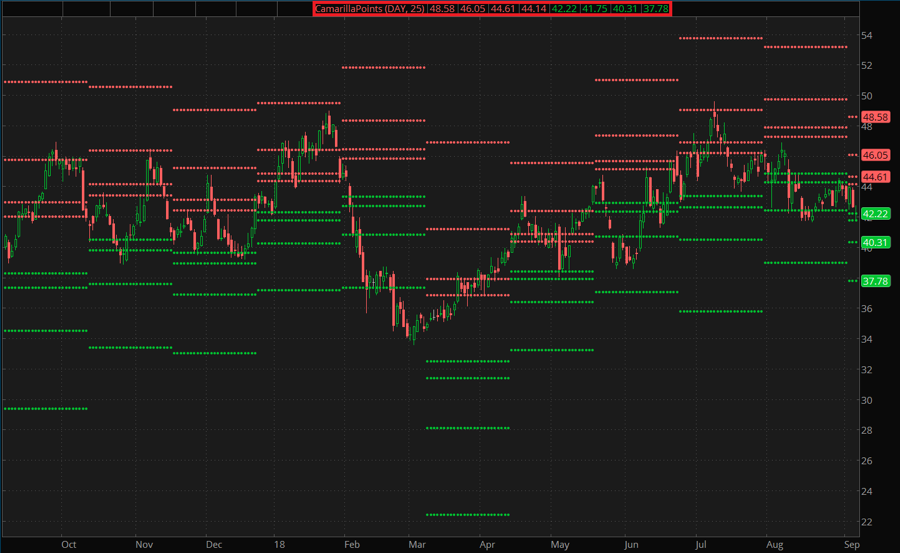This screenshot has width=900, height=553.
Task: Click the 18 year marker on time axis
Action: click(280, 545)
